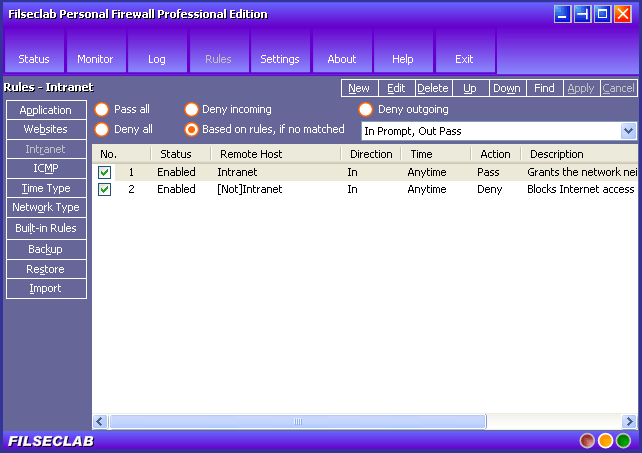
Task: Uncheck the rule 1 Intranet checkbox
Action: (105, 173)
